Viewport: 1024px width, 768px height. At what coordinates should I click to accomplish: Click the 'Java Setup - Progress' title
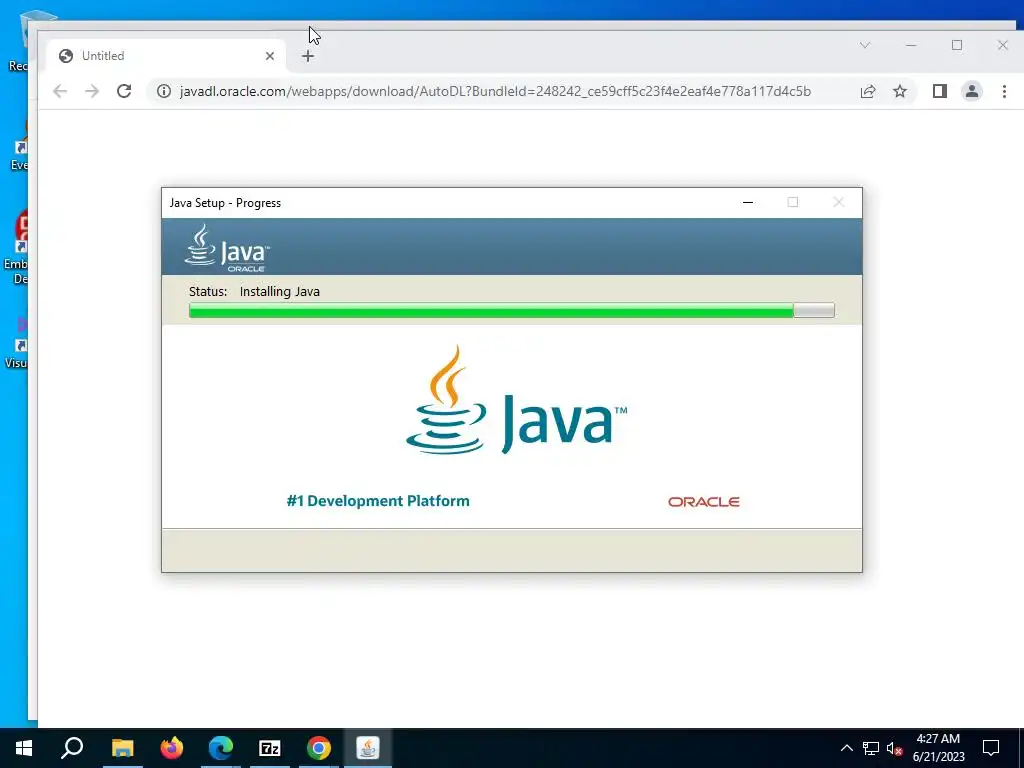225,203
